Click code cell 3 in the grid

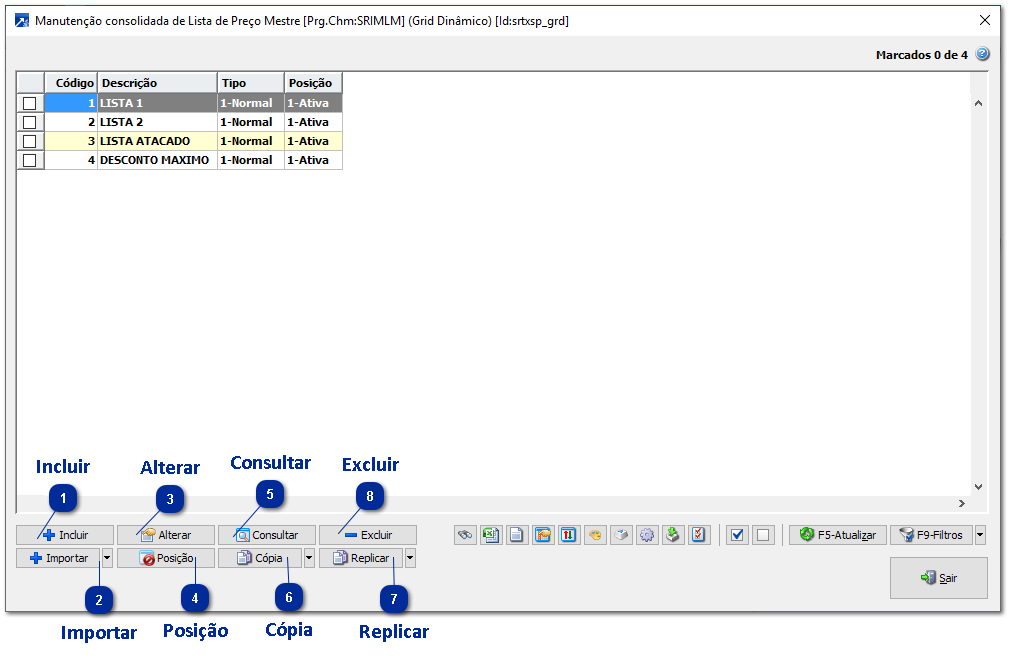click(71, 141)
